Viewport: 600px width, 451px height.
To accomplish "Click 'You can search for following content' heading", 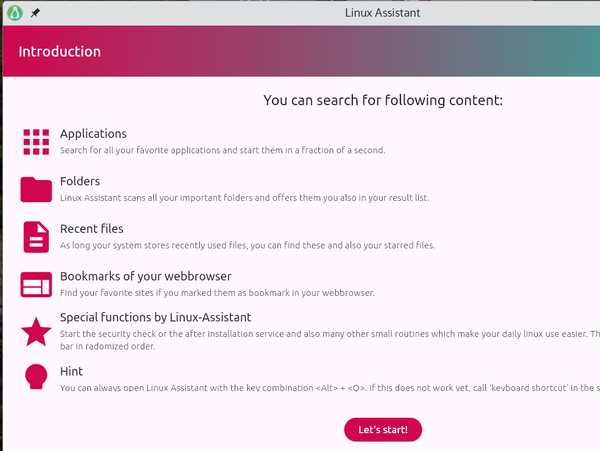I will click(383, 100).
